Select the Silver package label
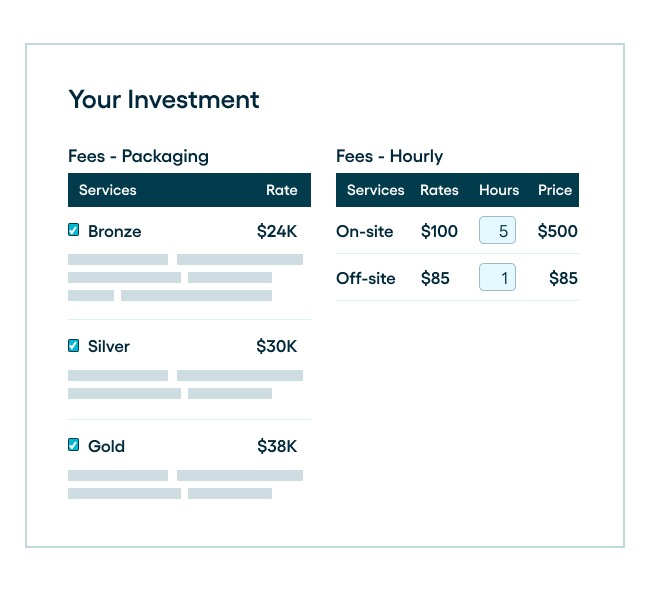The width and height of the screenshot is (650, 600). (x=109, y=346)
